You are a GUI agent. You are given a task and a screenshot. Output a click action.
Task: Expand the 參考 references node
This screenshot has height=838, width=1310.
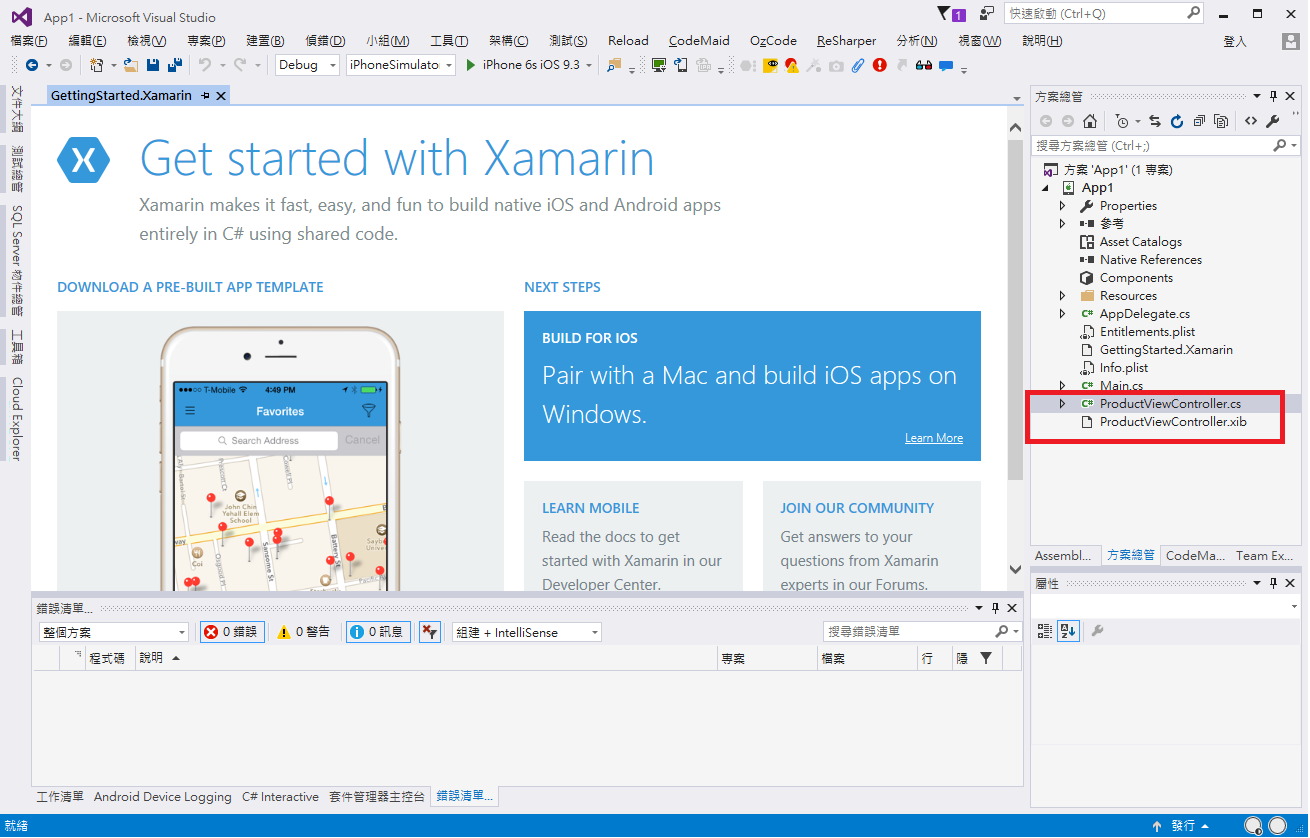click(1063, 224)
